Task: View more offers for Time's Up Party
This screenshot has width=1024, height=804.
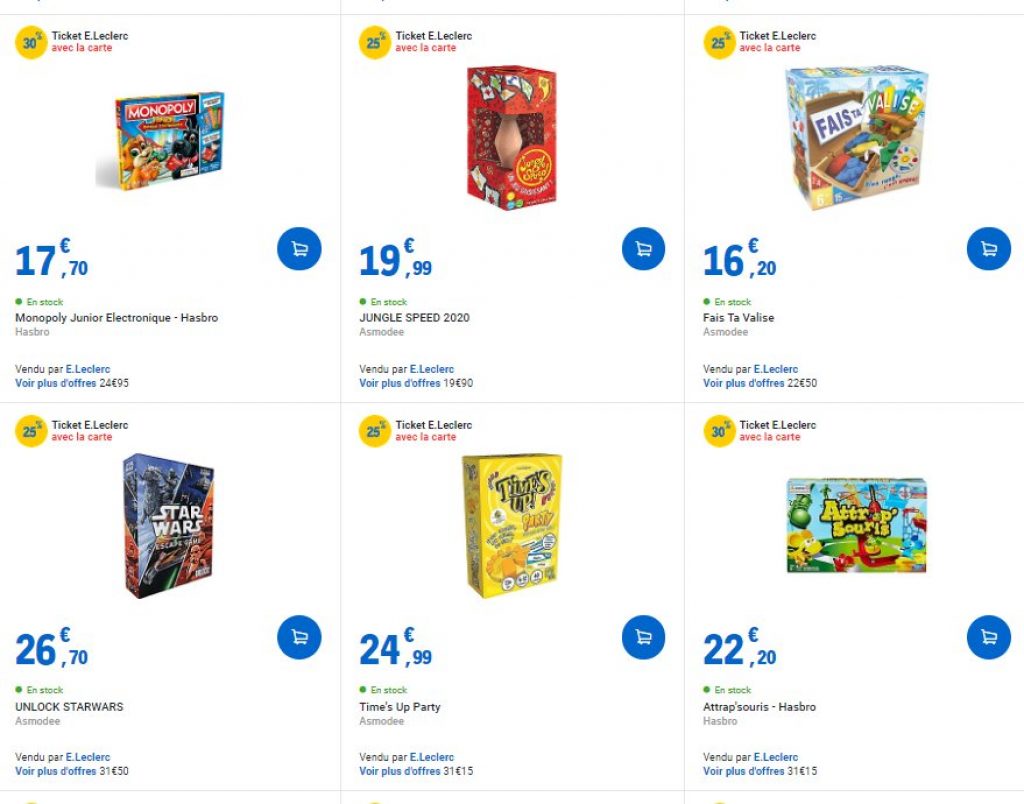Action: click(399, 771)
